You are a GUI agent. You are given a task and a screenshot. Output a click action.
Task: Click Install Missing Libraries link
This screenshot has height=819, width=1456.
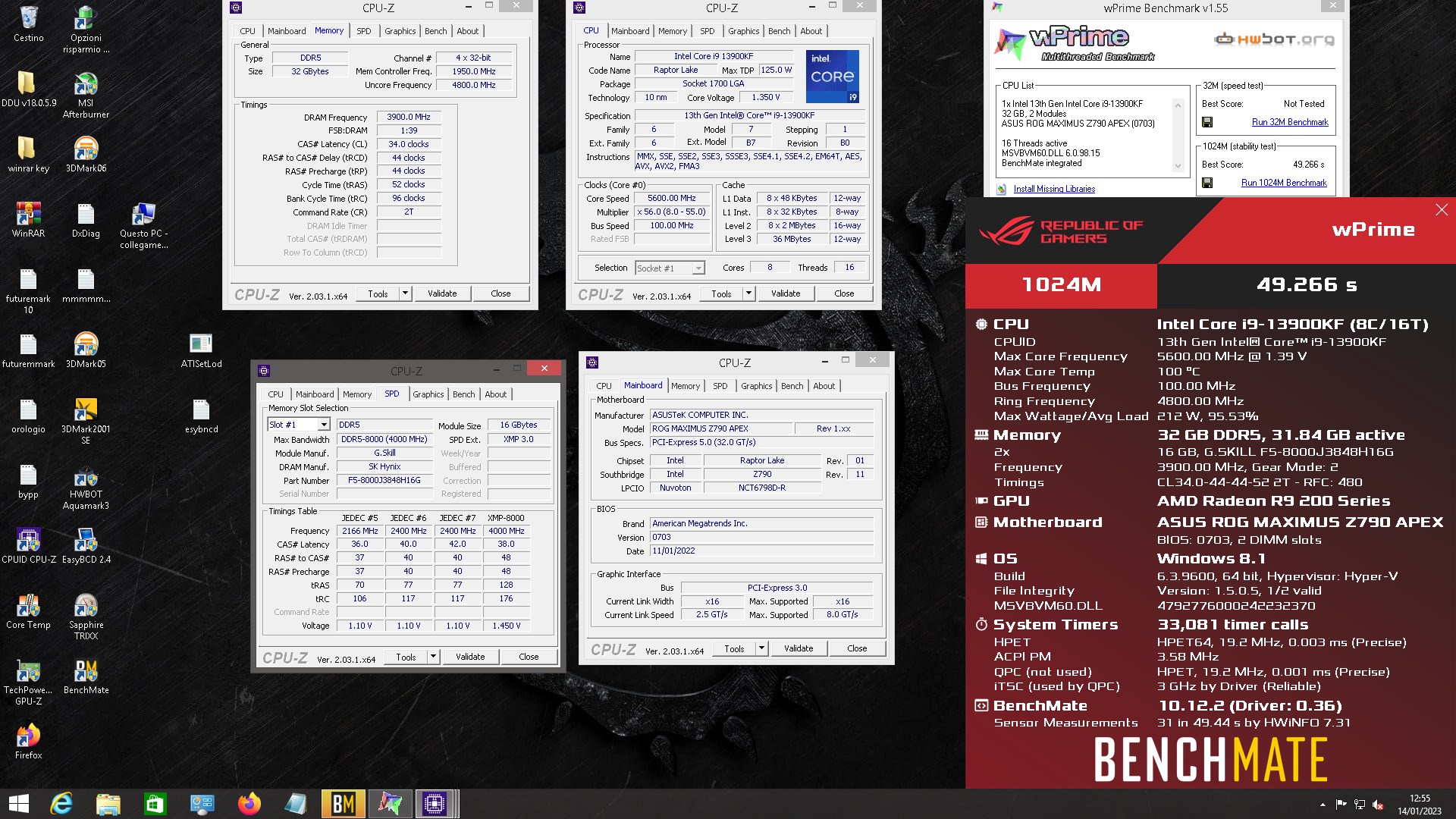click(x=1054, y=189)
